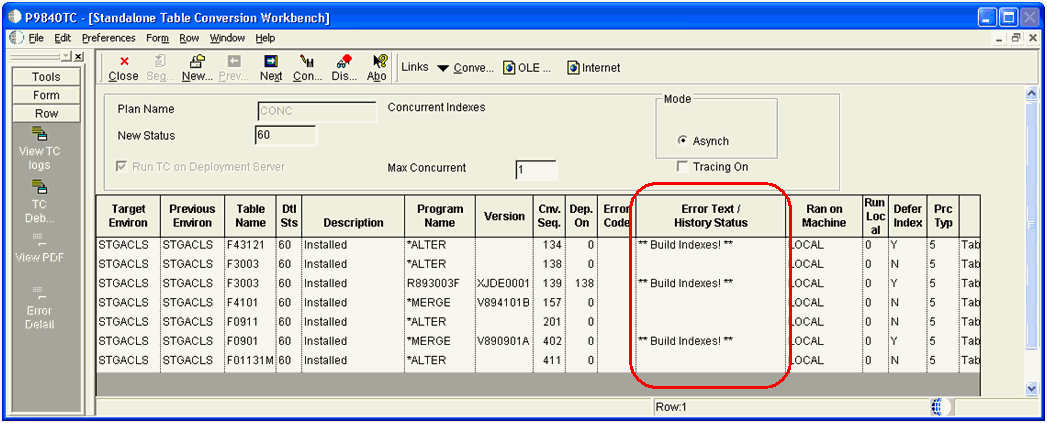1047x423 pixels.
Task: Open the Window menu
Action: coord(227,38)
